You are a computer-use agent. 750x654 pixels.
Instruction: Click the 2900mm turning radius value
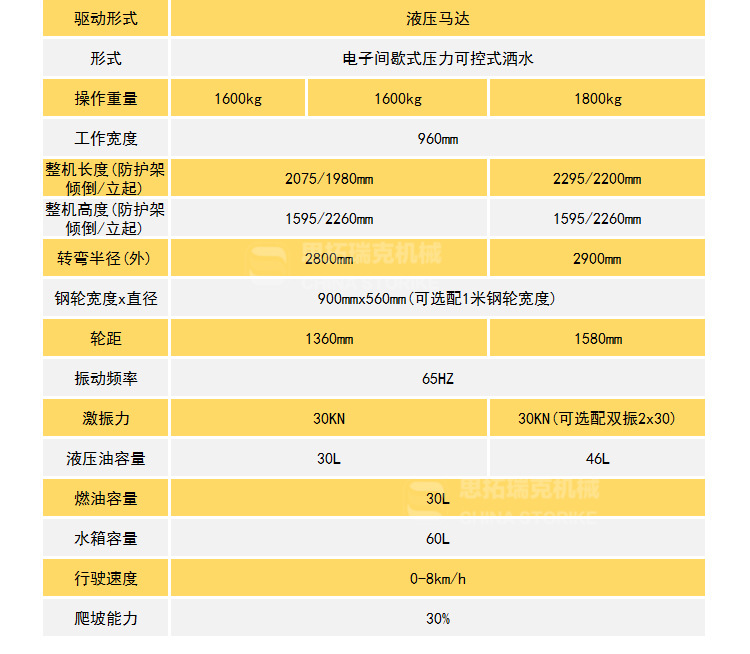pyautogui.click(x=597, y=259)
